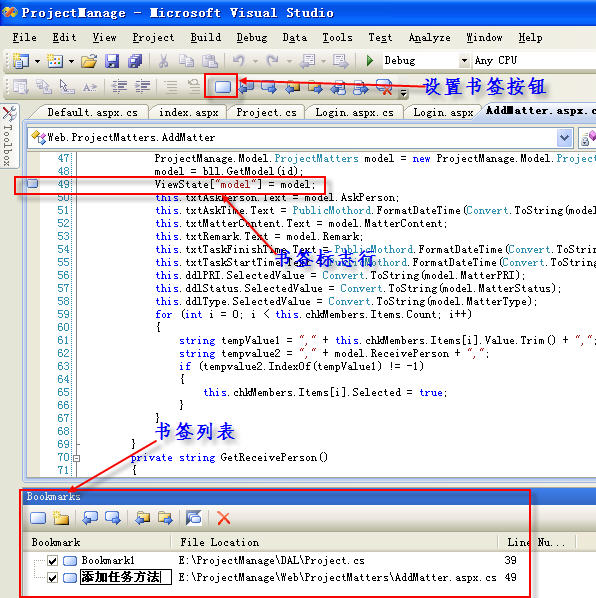This screenshot has width=596, height=598.
Task: Save the current file with the floppy icon
Action: 112,61
